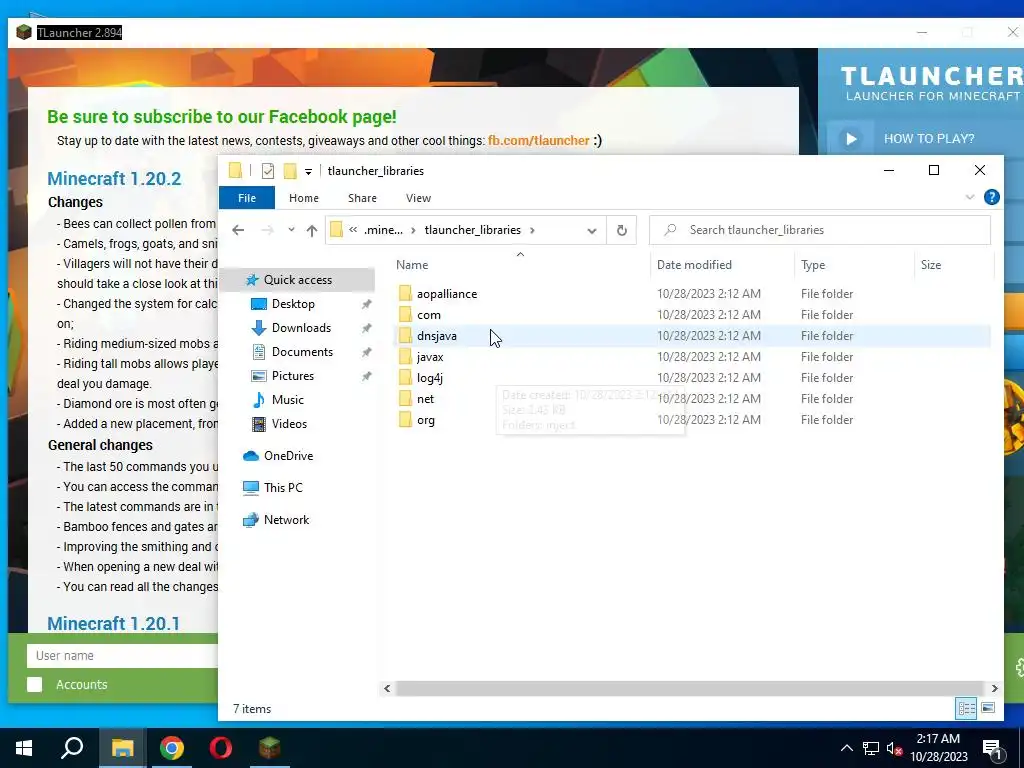
Task: Switch to the Home ribbon tab
Action: [x=304, y=198]
